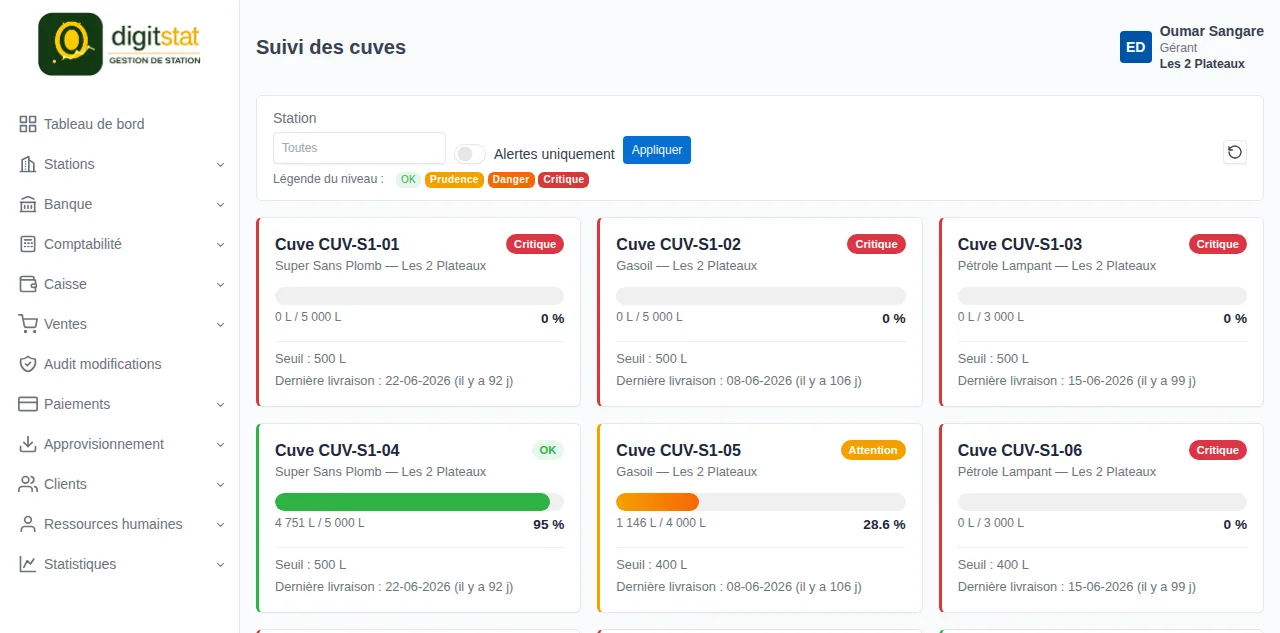
Task: Expand the Stations submenu chevron
Action: [220, 165]
